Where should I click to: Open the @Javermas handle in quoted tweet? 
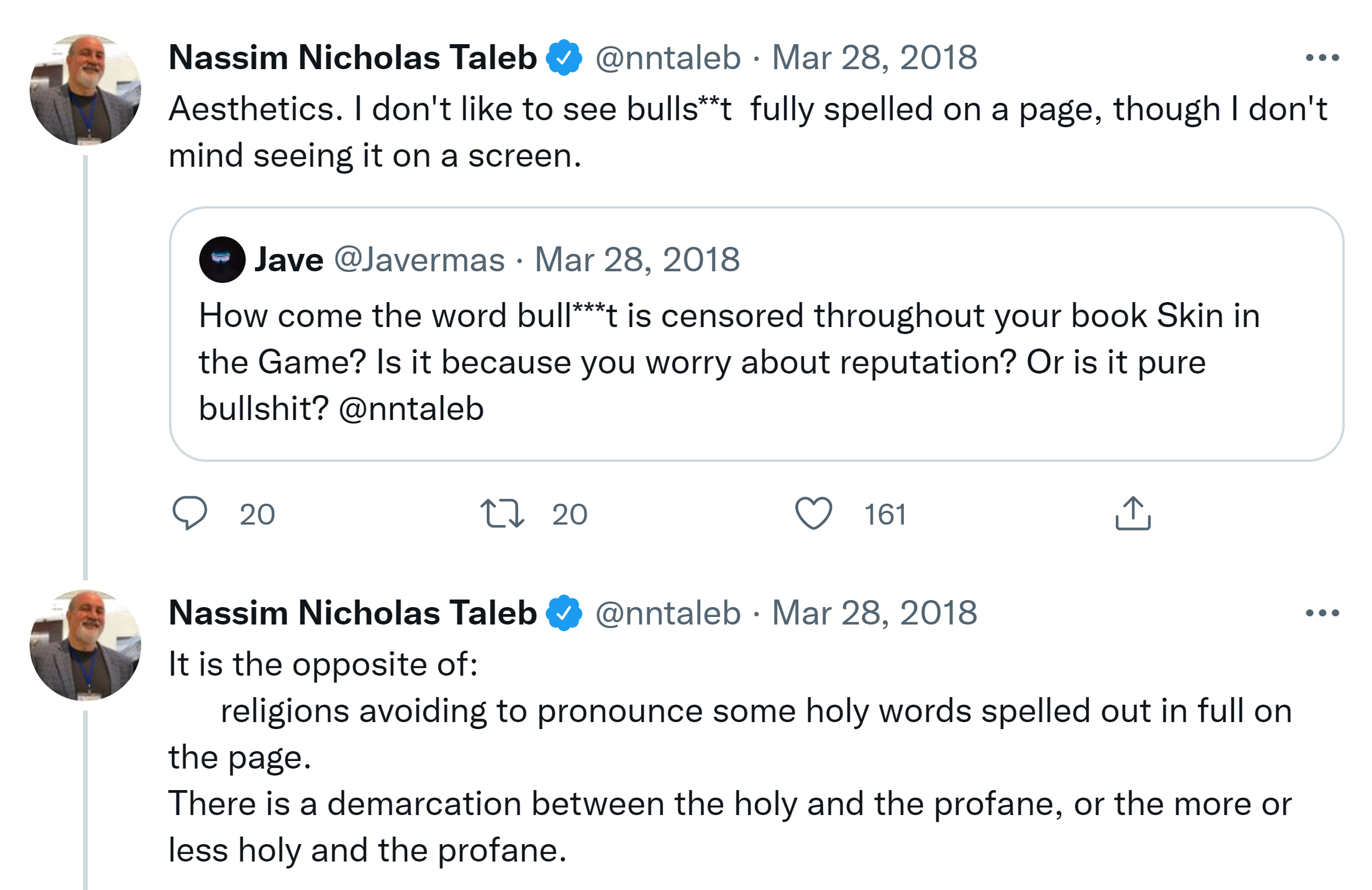(419, 260)
